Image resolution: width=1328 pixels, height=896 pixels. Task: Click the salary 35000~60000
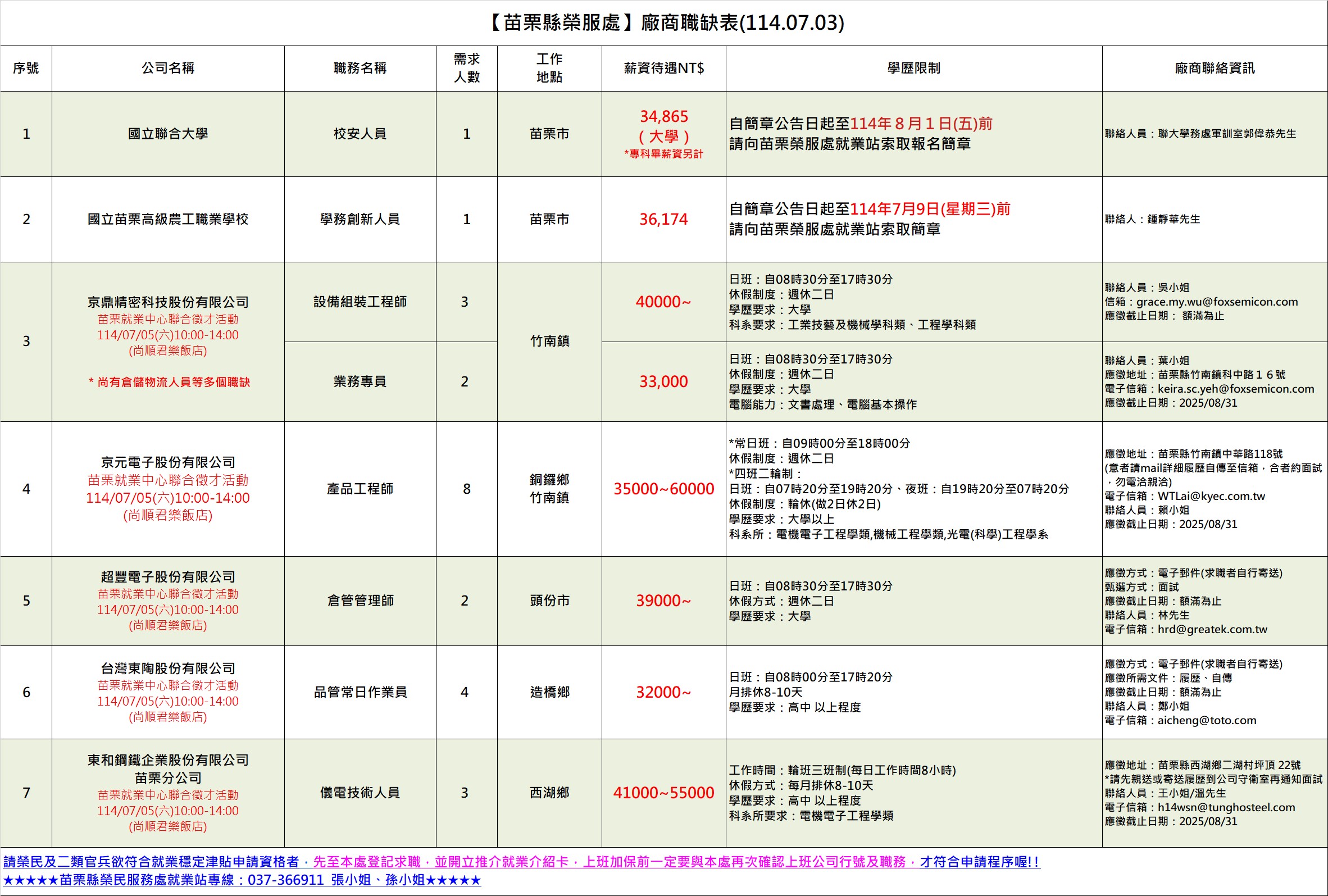(664, 489)
